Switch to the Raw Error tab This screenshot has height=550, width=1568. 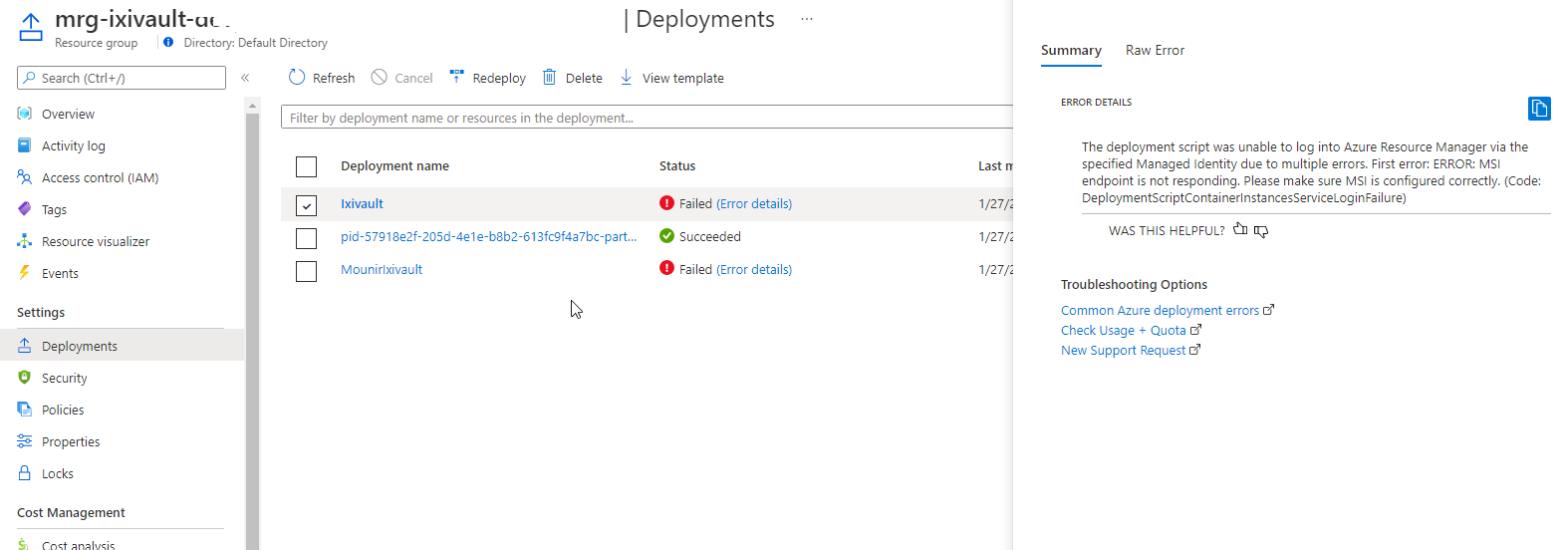pyautogui.click(x=1155, y=50)
